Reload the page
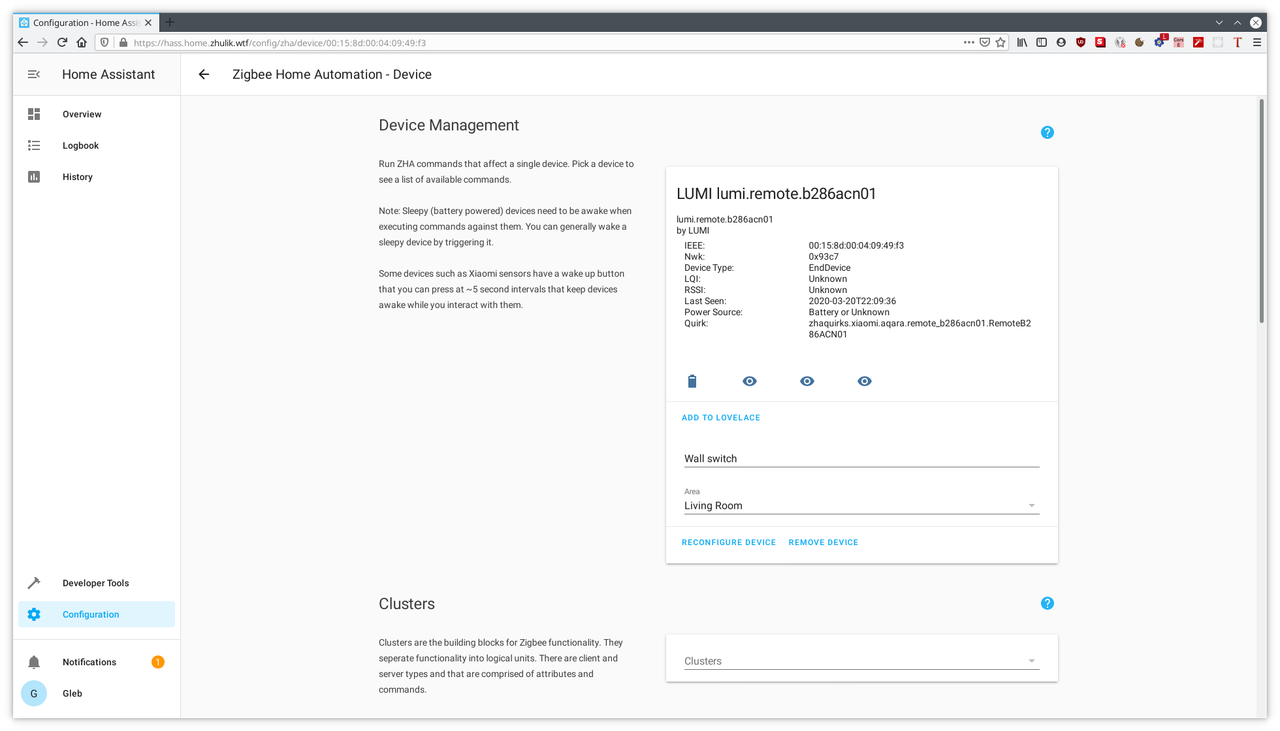This screenshot has width=1280, height=731. click(x=62, y=43)
